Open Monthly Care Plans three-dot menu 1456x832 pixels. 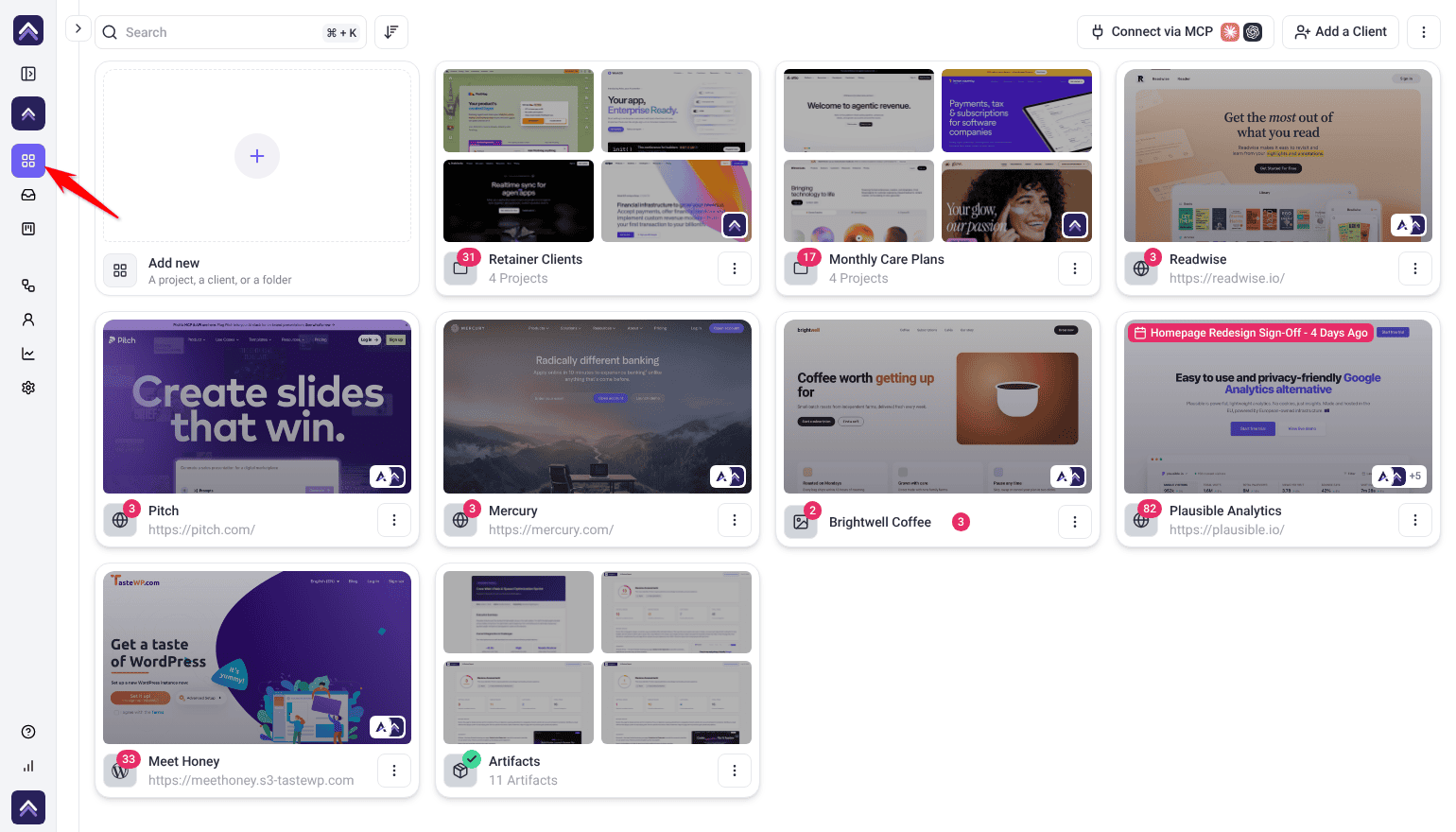tap(1075, 269)
